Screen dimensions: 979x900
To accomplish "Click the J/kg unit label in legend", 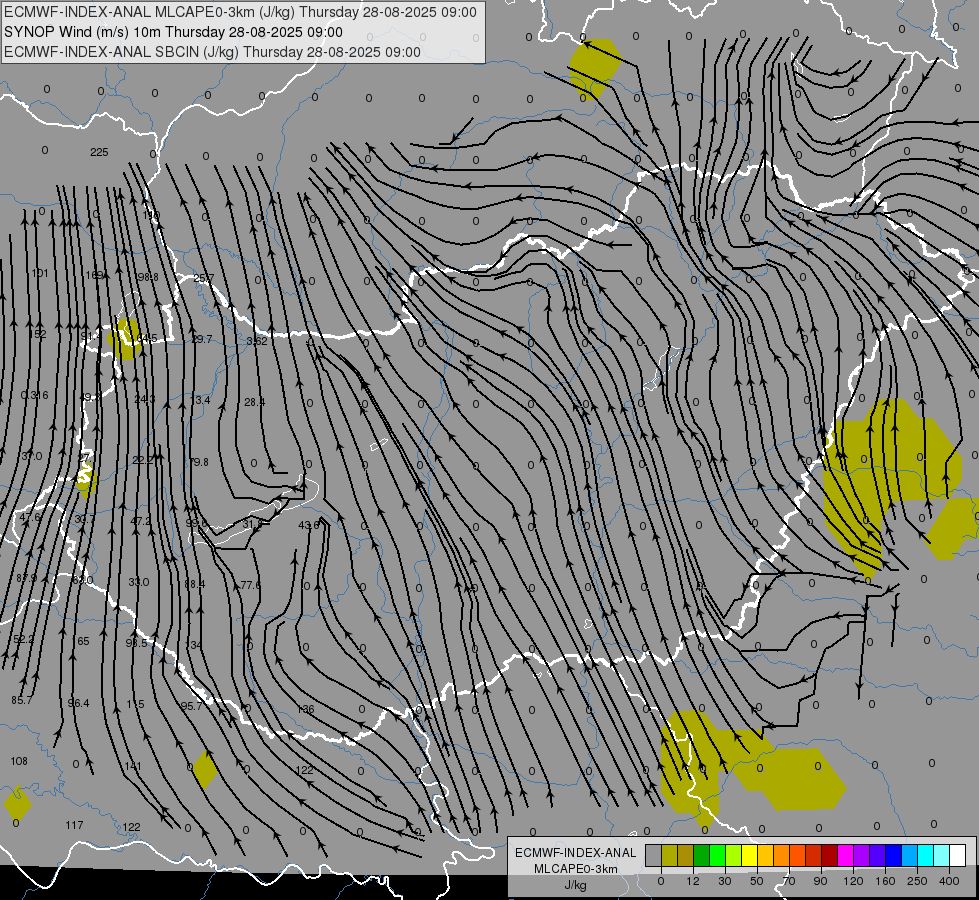I will point(576,885).
